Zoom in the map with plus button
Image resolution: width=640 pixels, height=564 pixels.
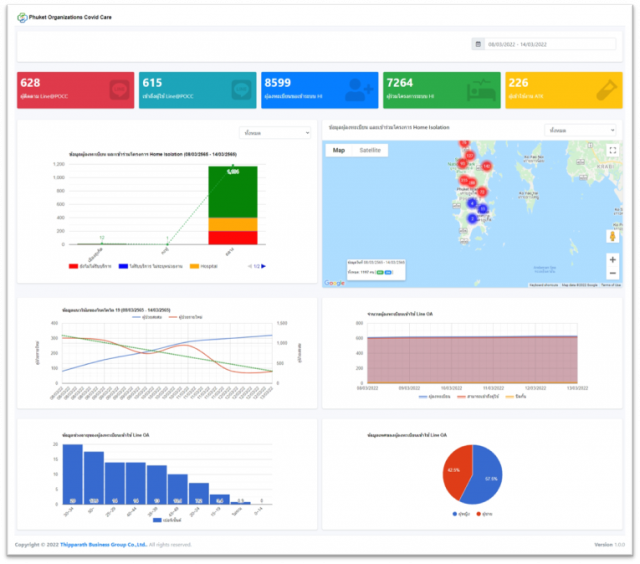point(612,259)
